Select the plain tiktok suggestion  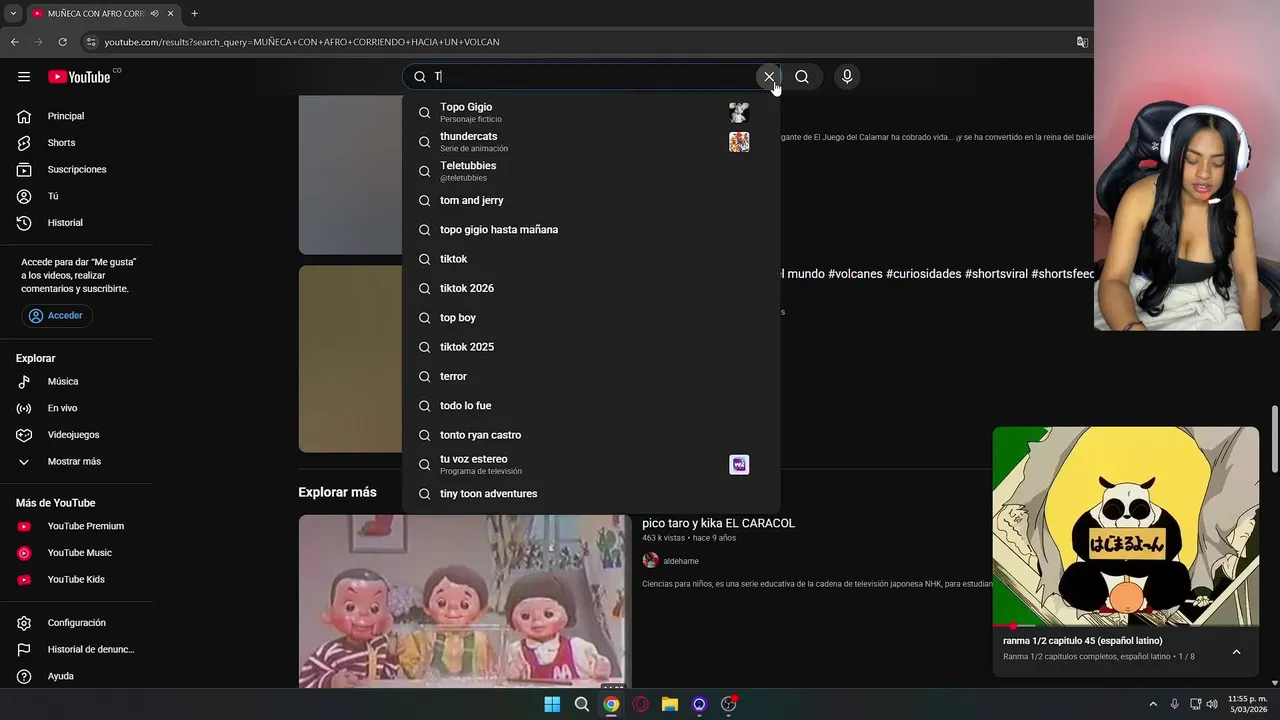click(x=591, y=259)
